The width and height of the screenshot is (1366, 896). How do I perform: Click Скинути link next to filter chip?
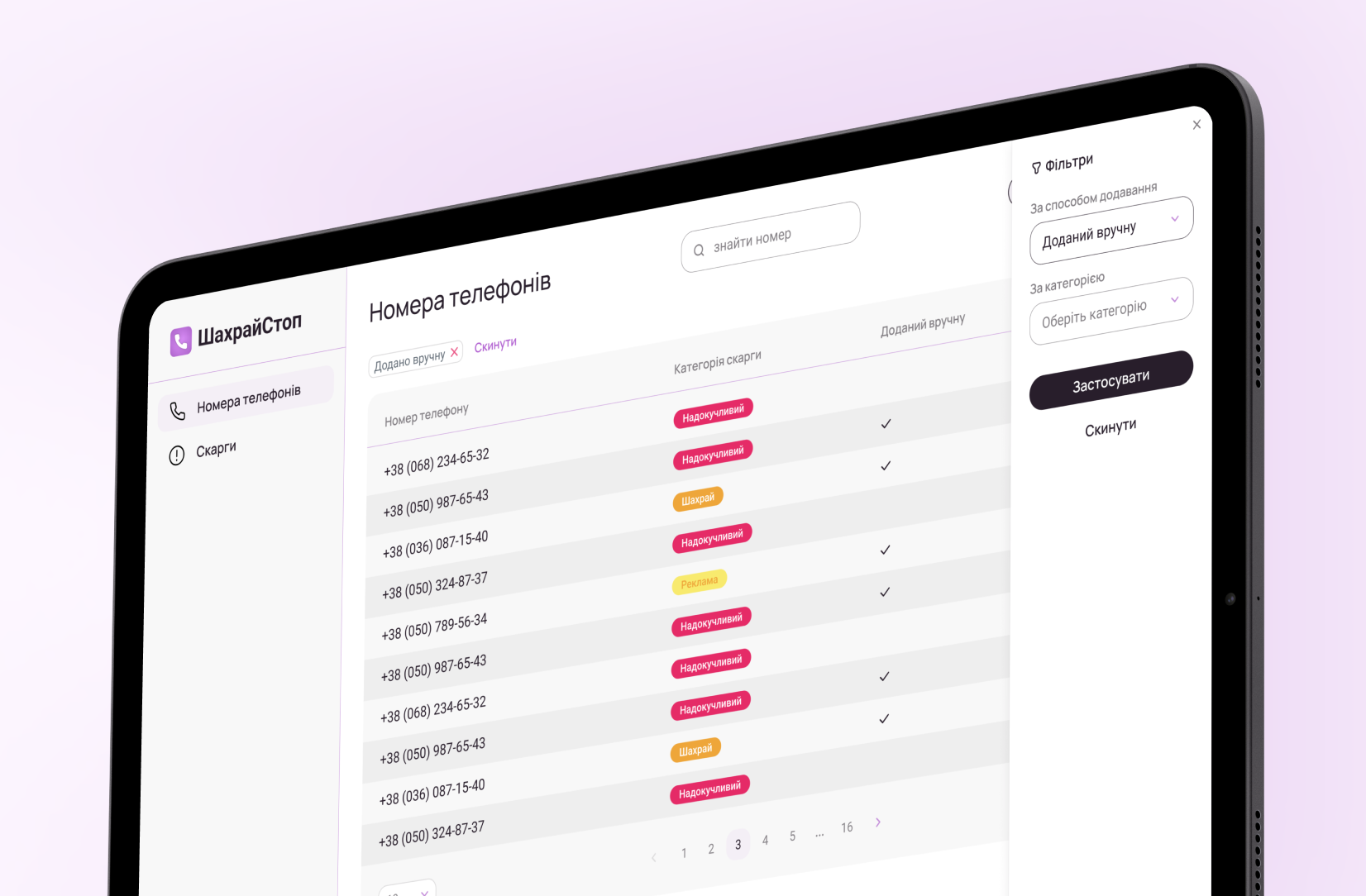pos(495,346)
